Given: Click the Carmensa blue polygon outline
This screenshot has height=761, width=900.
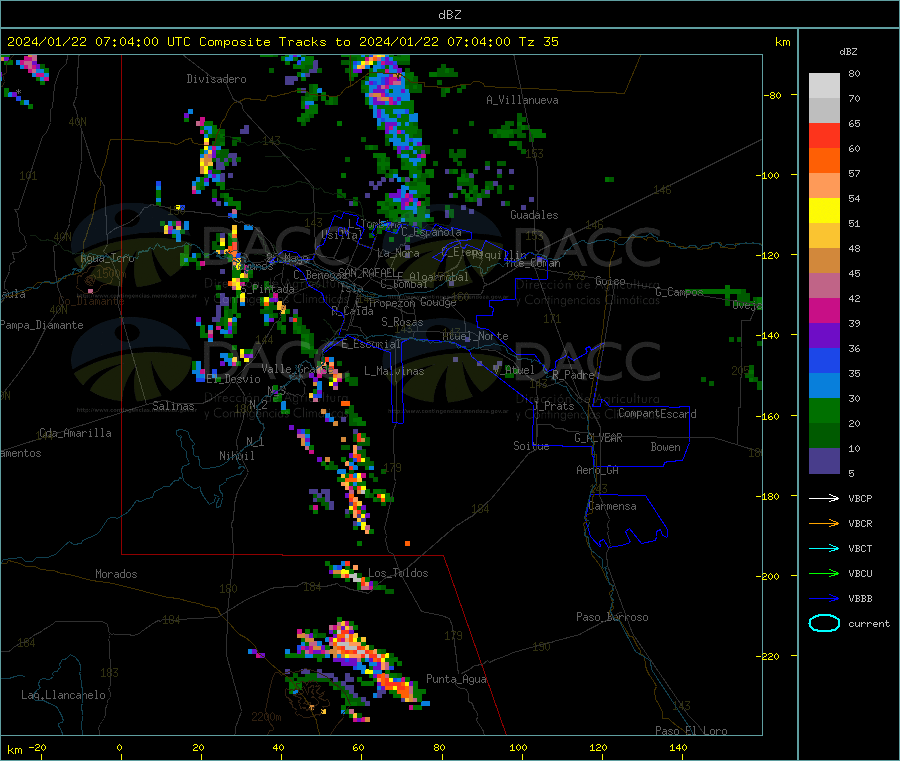Looking at the screenshot, I should click(x=626, y=521).
